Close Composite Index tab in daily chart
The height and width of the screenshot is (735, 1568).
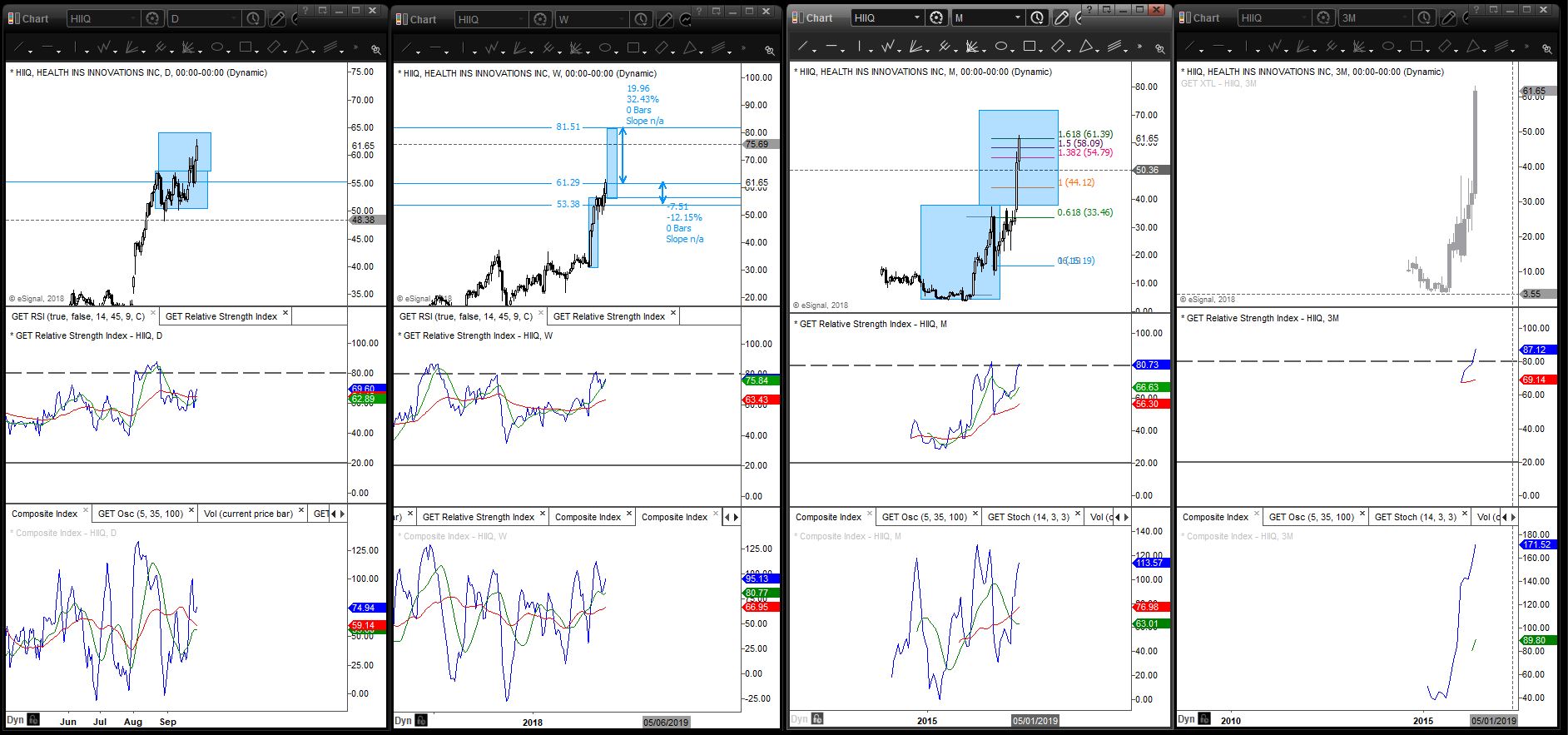(86, 511)
